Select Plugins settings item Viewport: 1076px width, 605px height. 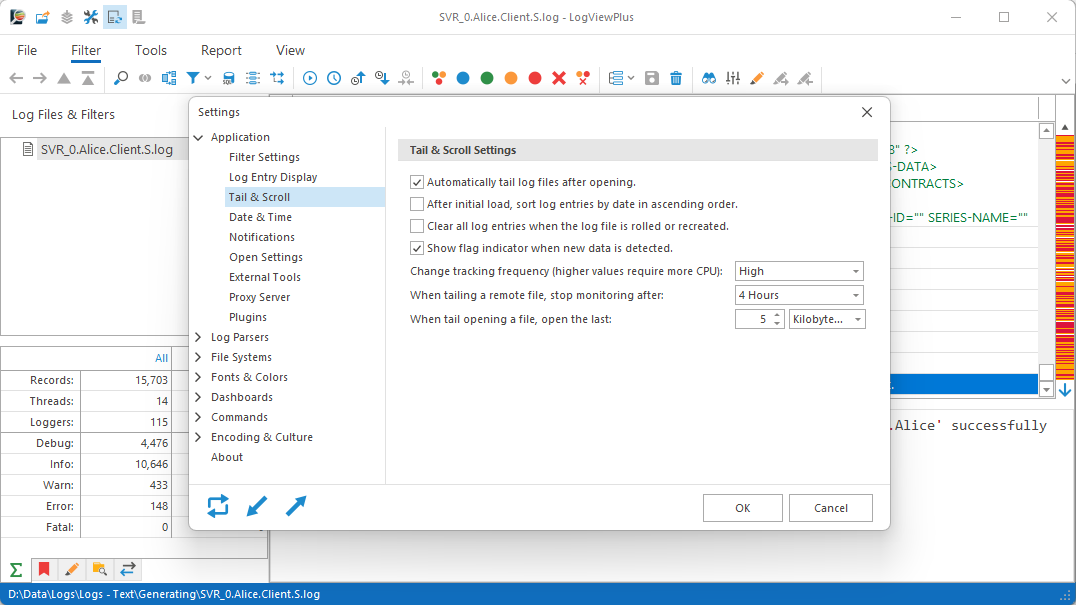(x=248, y=317)
